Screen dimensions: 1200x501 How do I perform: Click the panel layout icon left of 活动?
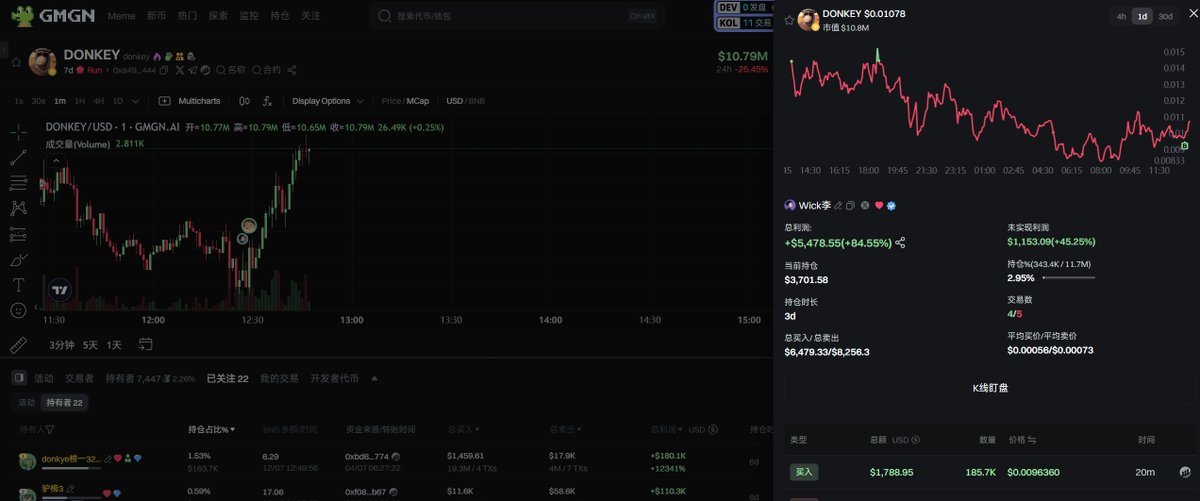(x=18, y=378)
